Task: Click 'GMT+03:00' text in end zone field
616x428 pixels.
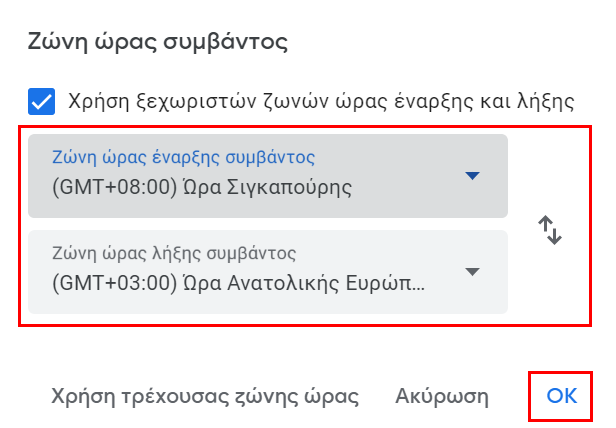Action: tap(114, 283)
